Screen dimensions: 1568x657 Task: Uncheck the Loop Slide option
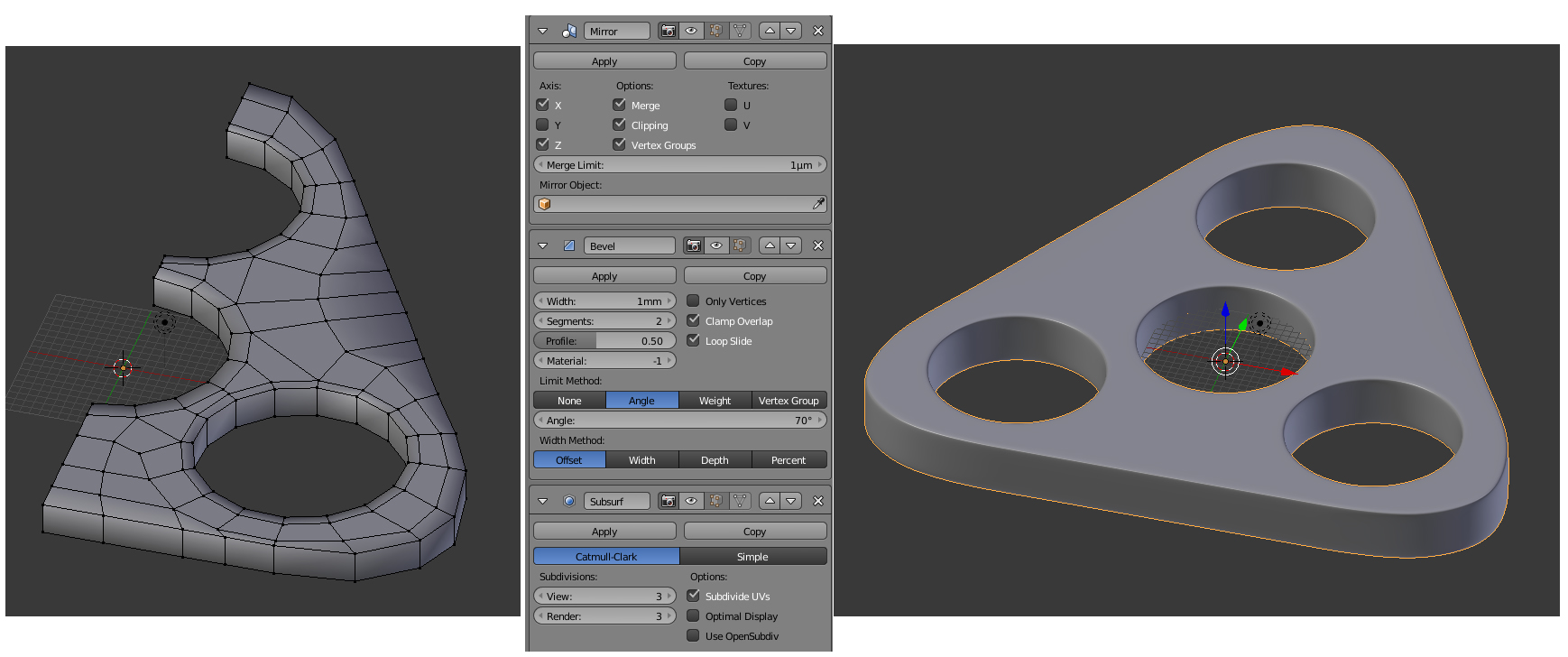click(693, 340)
